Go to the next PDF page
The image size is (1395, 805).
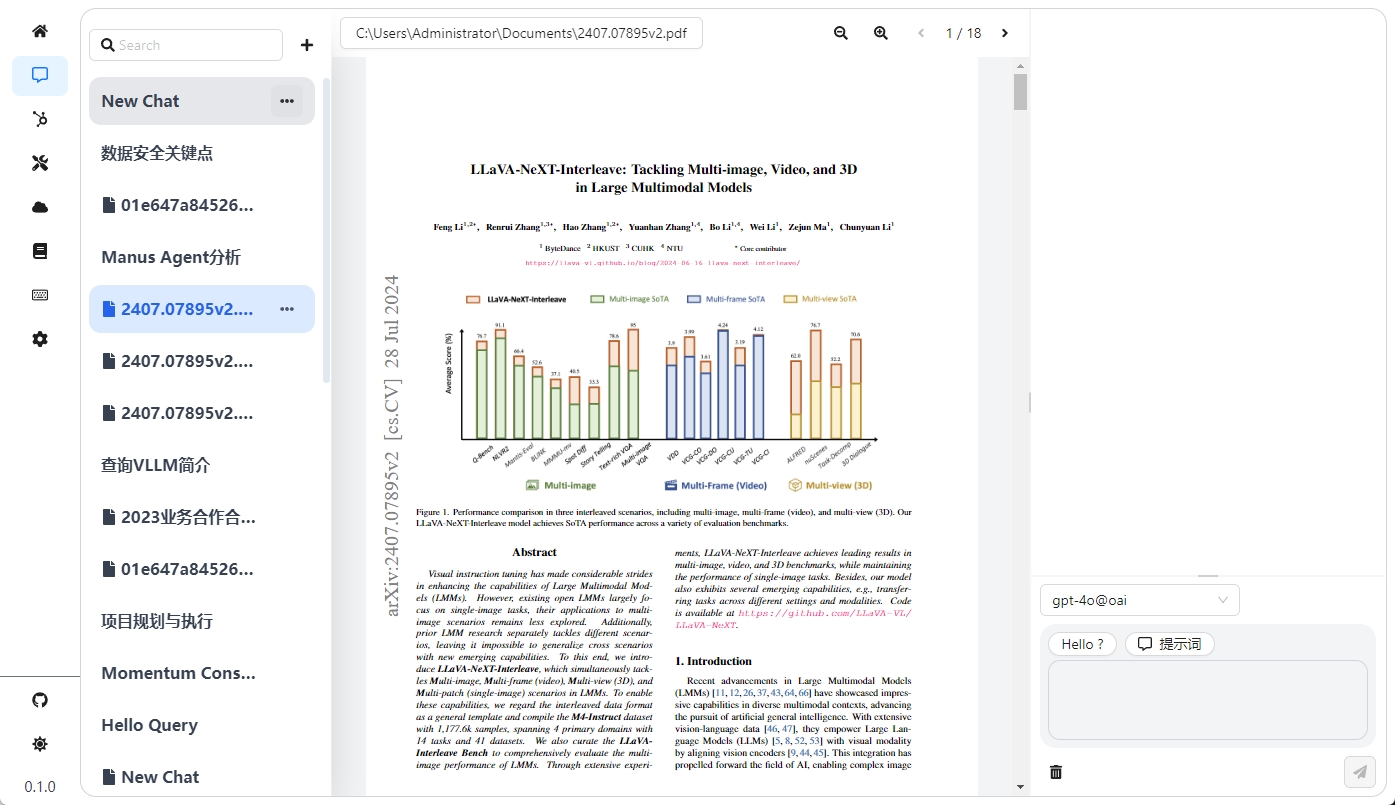point(1005,33)
